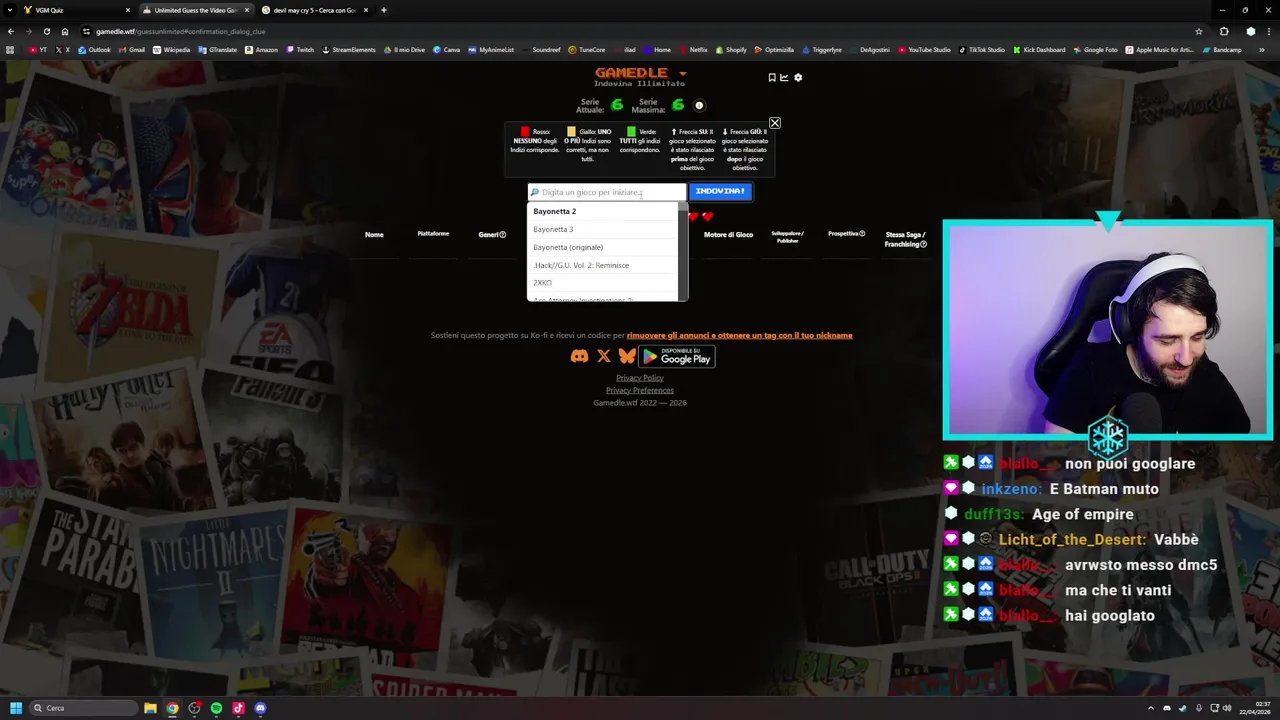
Task: Close the color legend hint box
Action: (774, 123)
